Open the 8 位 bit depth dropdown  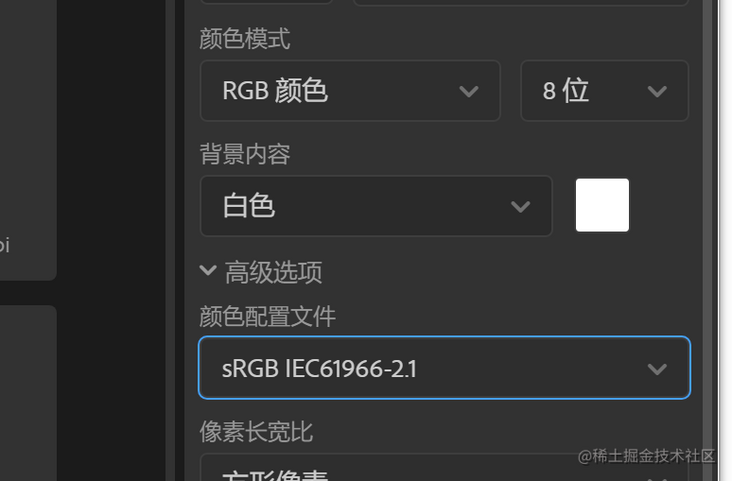click(x=605, y=91)
